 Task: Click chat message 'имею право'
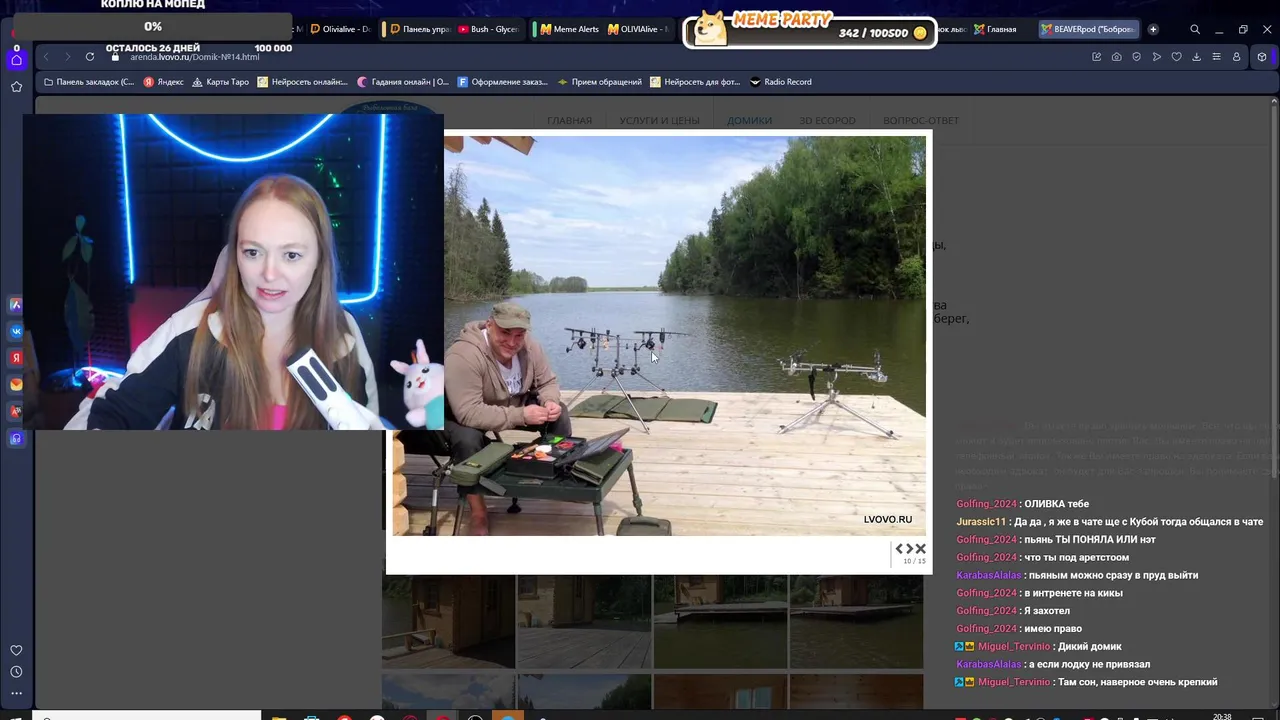click(x=1053, y=629)
